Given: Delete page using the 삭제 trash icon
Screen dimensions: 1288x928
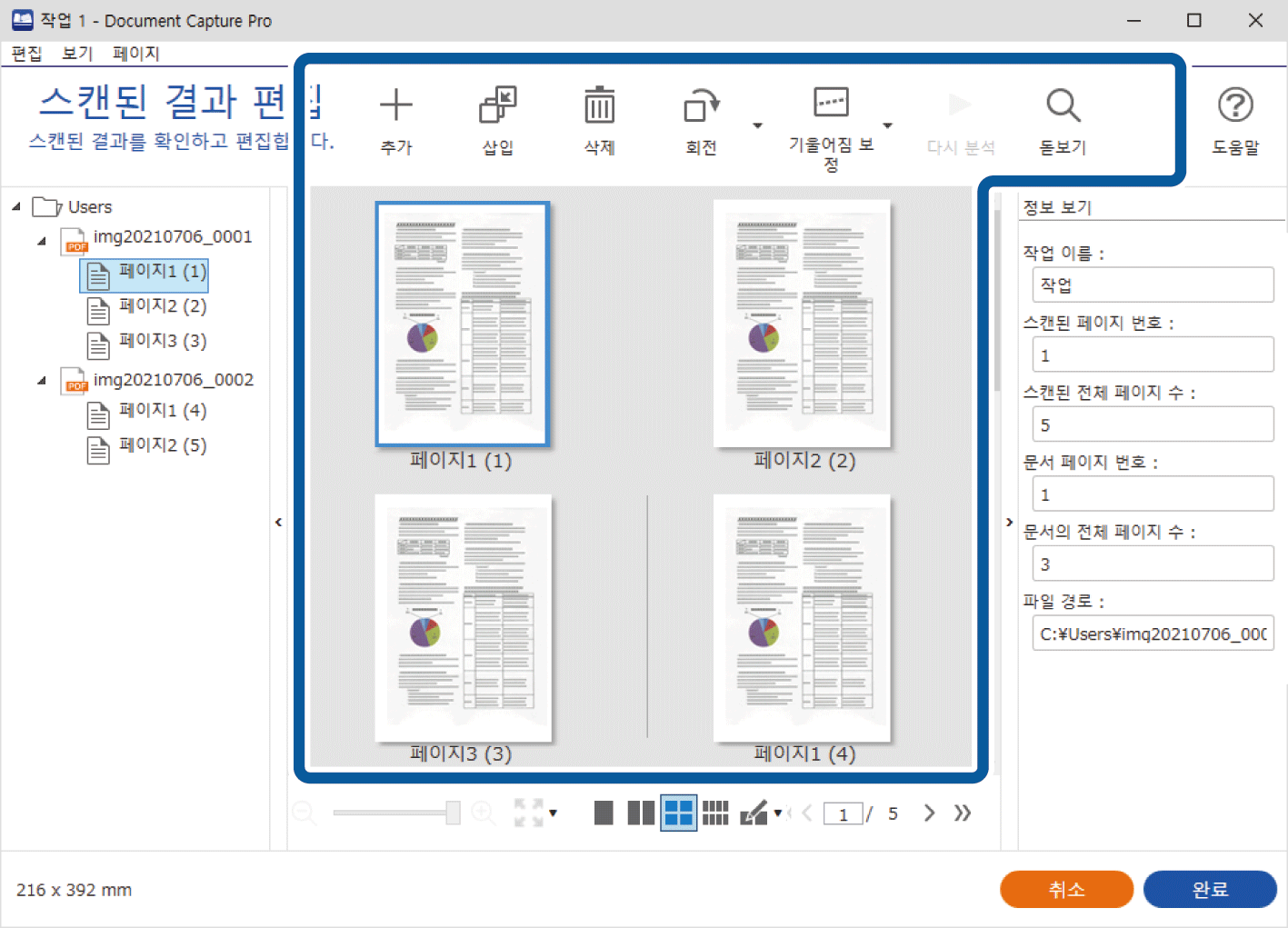Looking at the screenshot, I should (x=599, y=106).
